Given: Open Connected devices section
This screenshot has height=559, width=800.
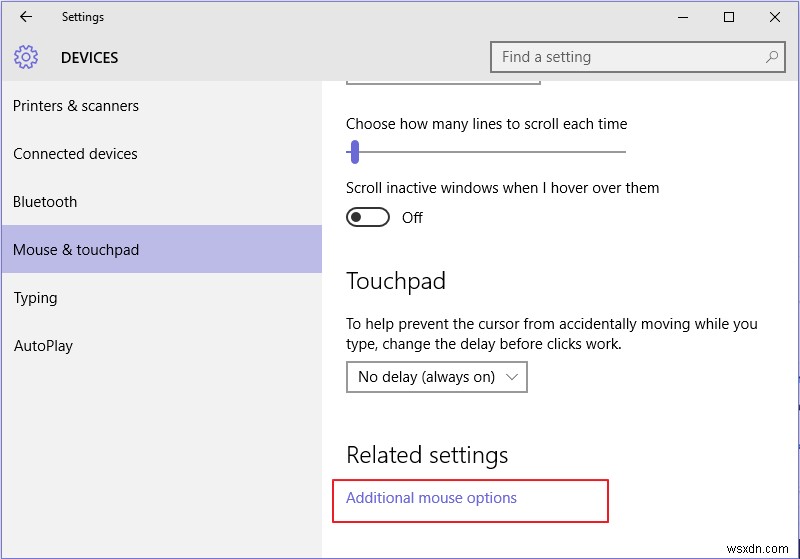Looking at the screenshot, I should (x=161, y=154).
